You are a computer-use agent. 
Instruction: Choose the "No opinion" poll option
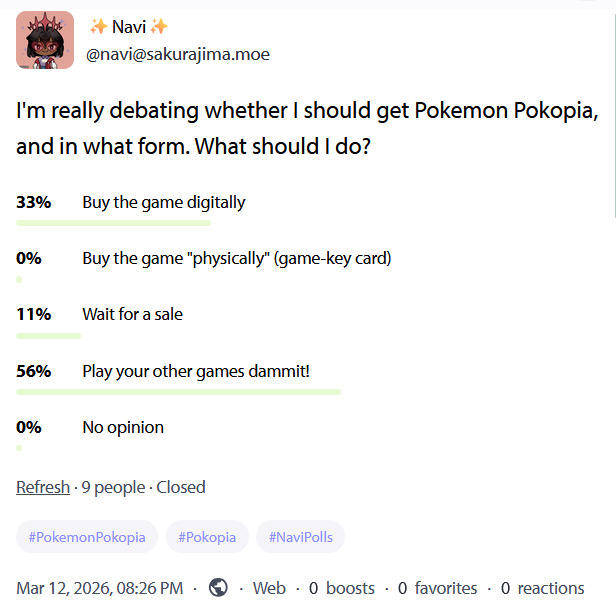[123, 427]
